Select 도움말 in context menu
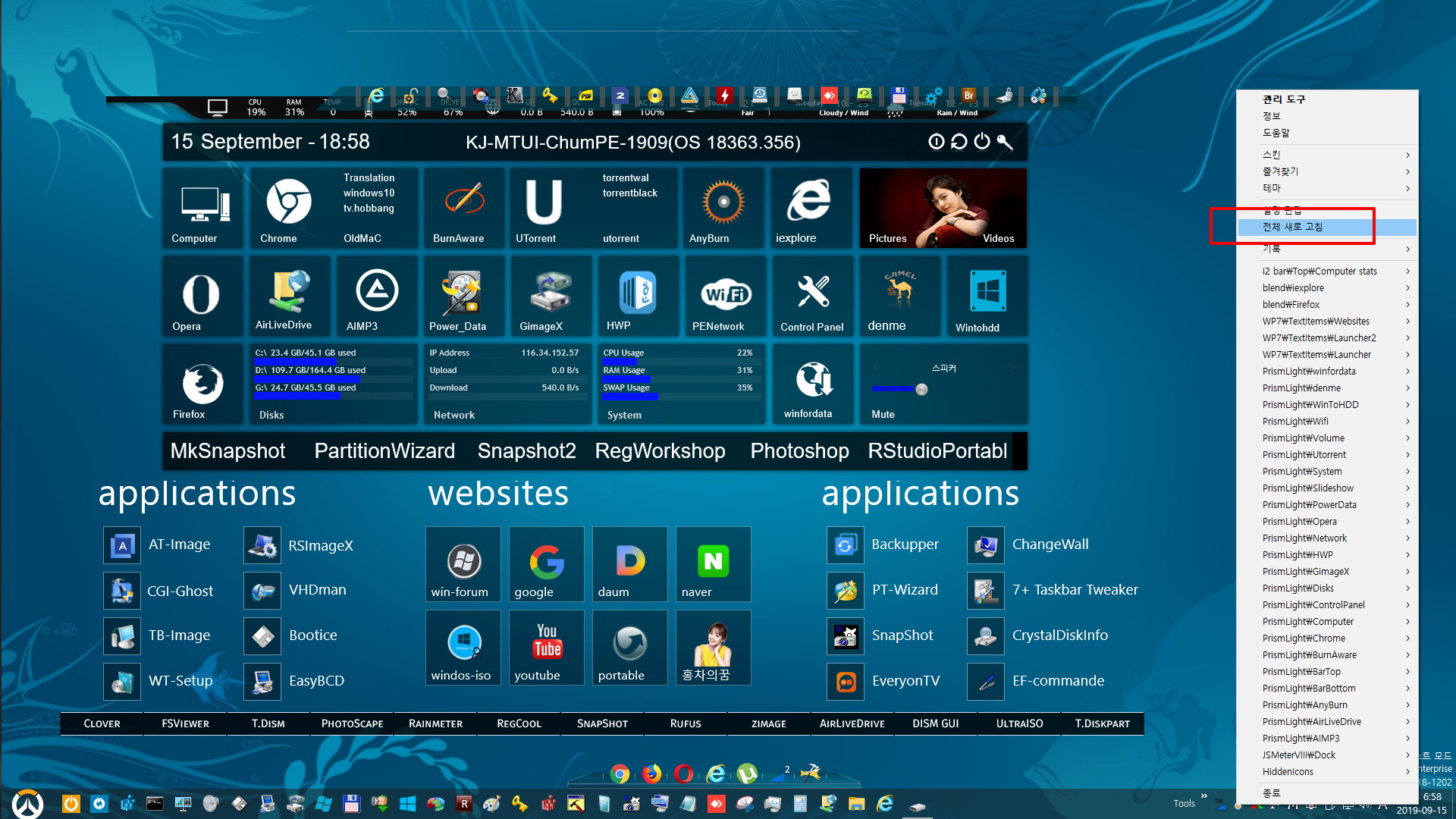The width and height of the screenshot is (1456, 819). click(1327, 133)
